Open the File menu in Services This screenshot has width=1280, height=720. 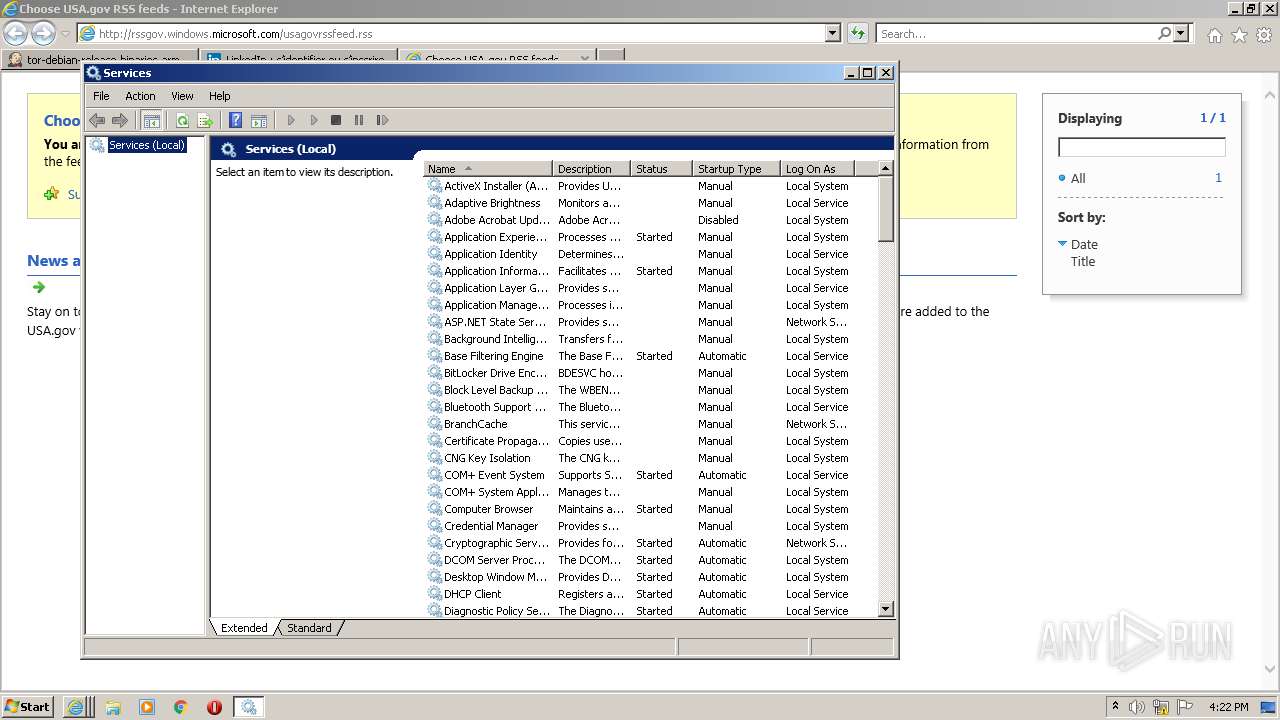101,96
